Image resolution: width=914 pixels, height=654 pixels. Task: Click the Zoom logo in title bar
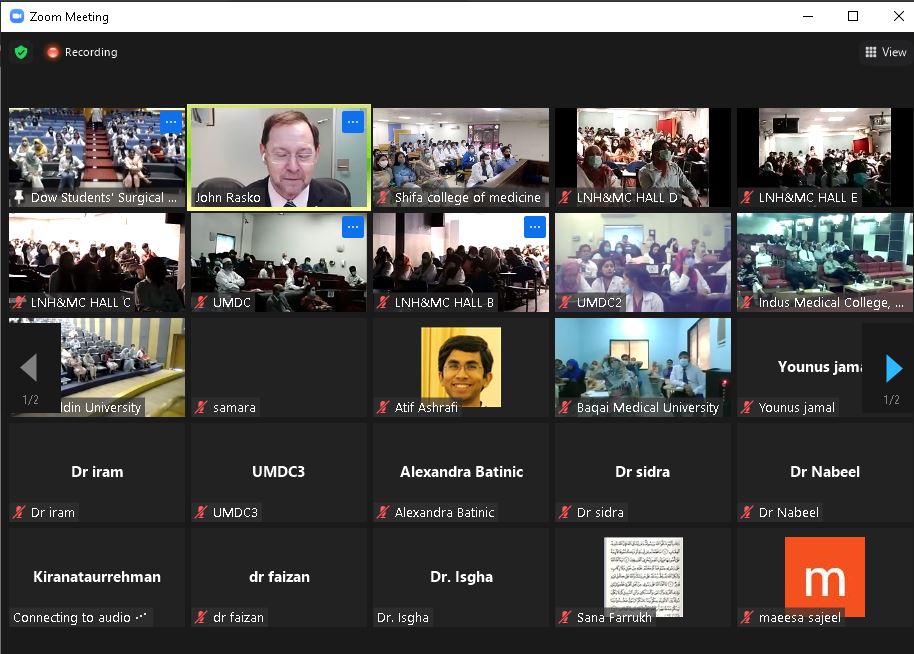(15, 16)
